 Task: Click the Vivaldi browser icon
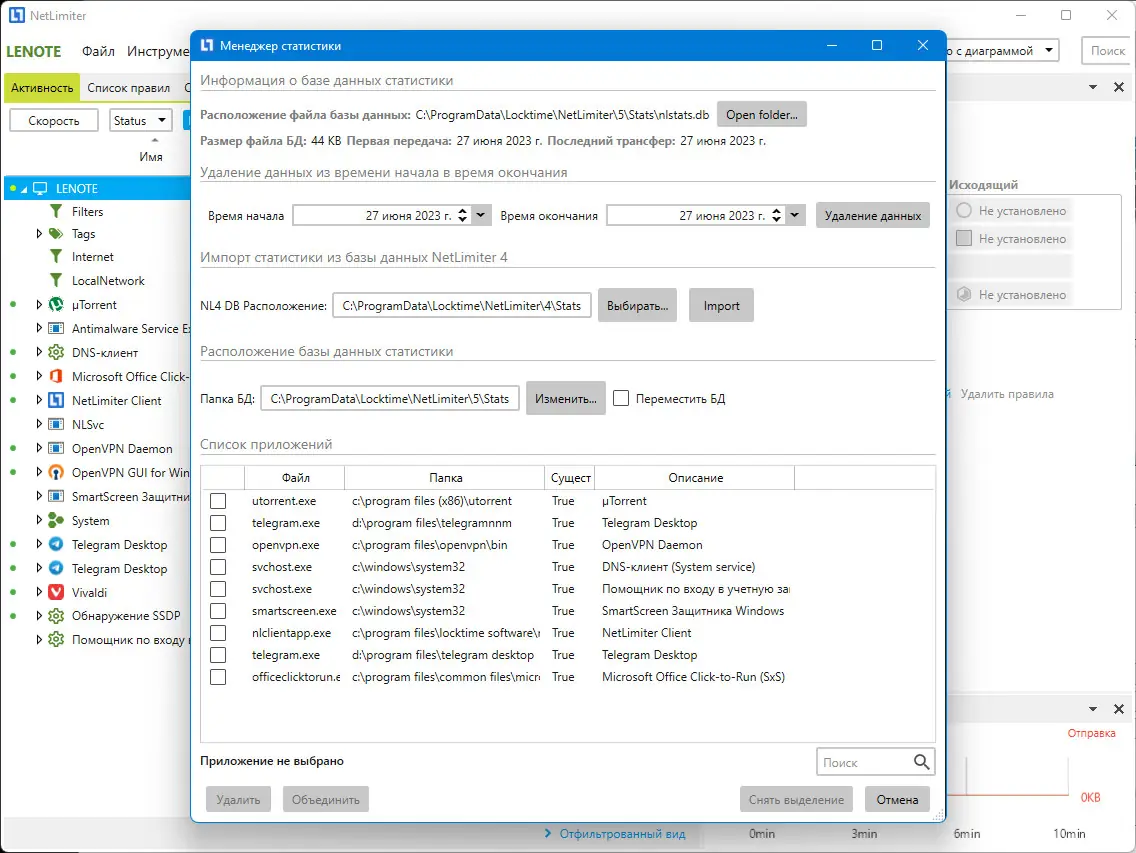pos(56,592)
